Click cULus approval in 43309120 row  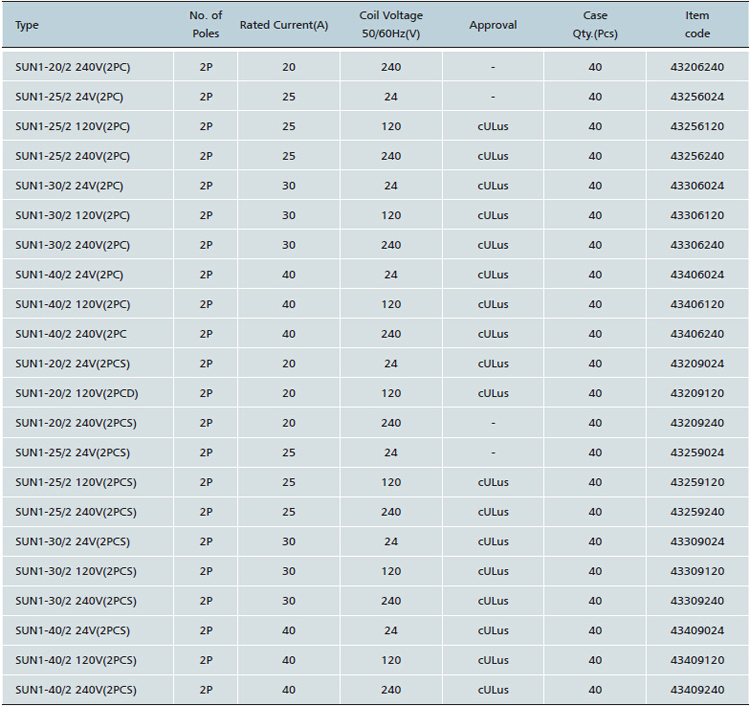[x=493, y=571]
